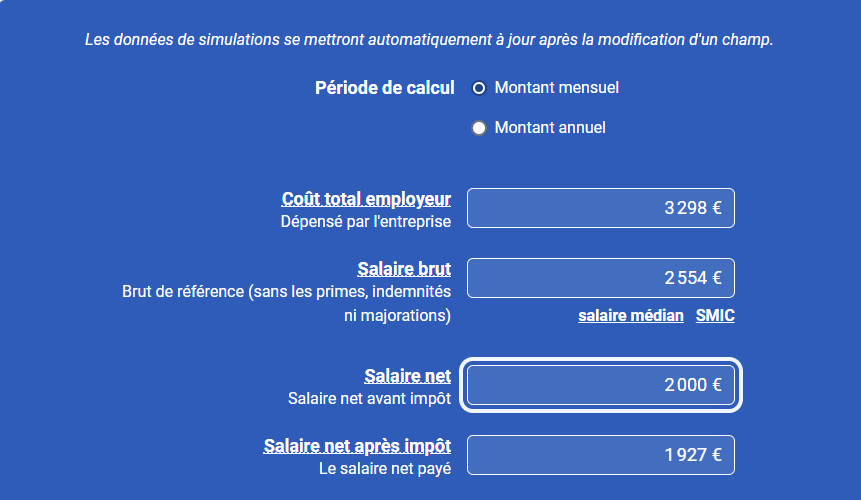Focus the Coût total employeur 3 298 € field

[x=601, y=208]
